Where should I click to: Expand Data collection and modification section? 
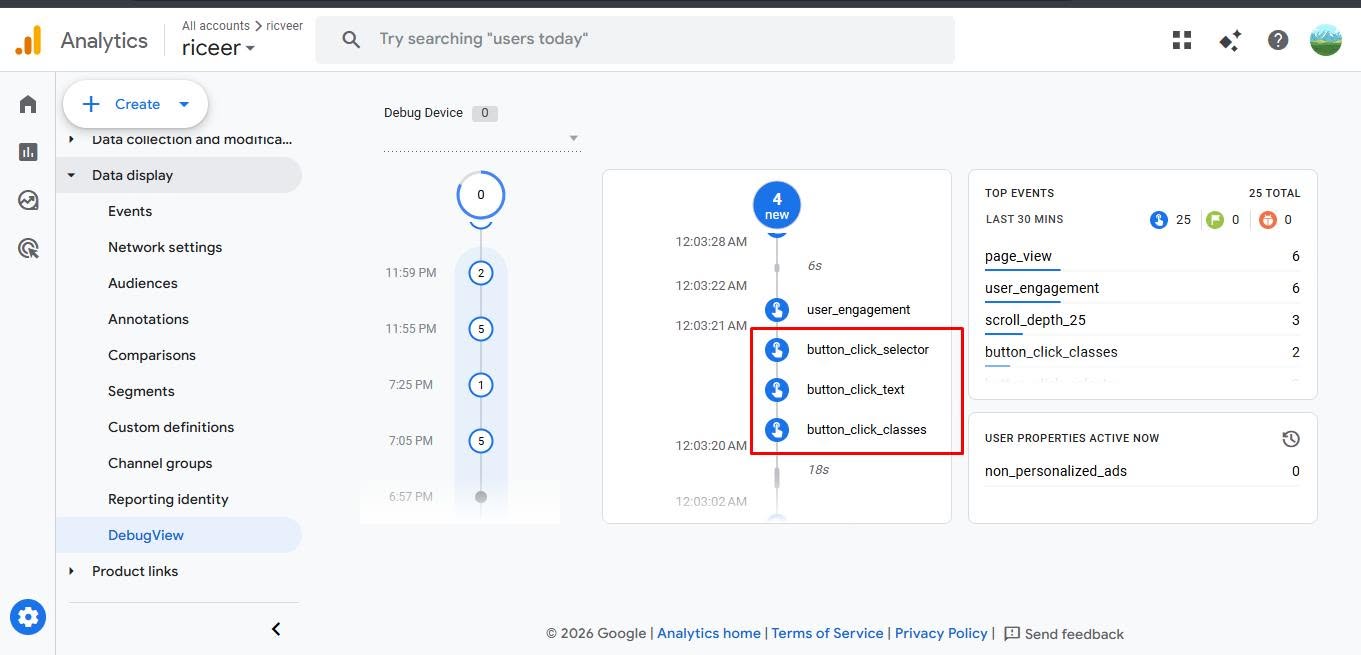click(71, 140)
